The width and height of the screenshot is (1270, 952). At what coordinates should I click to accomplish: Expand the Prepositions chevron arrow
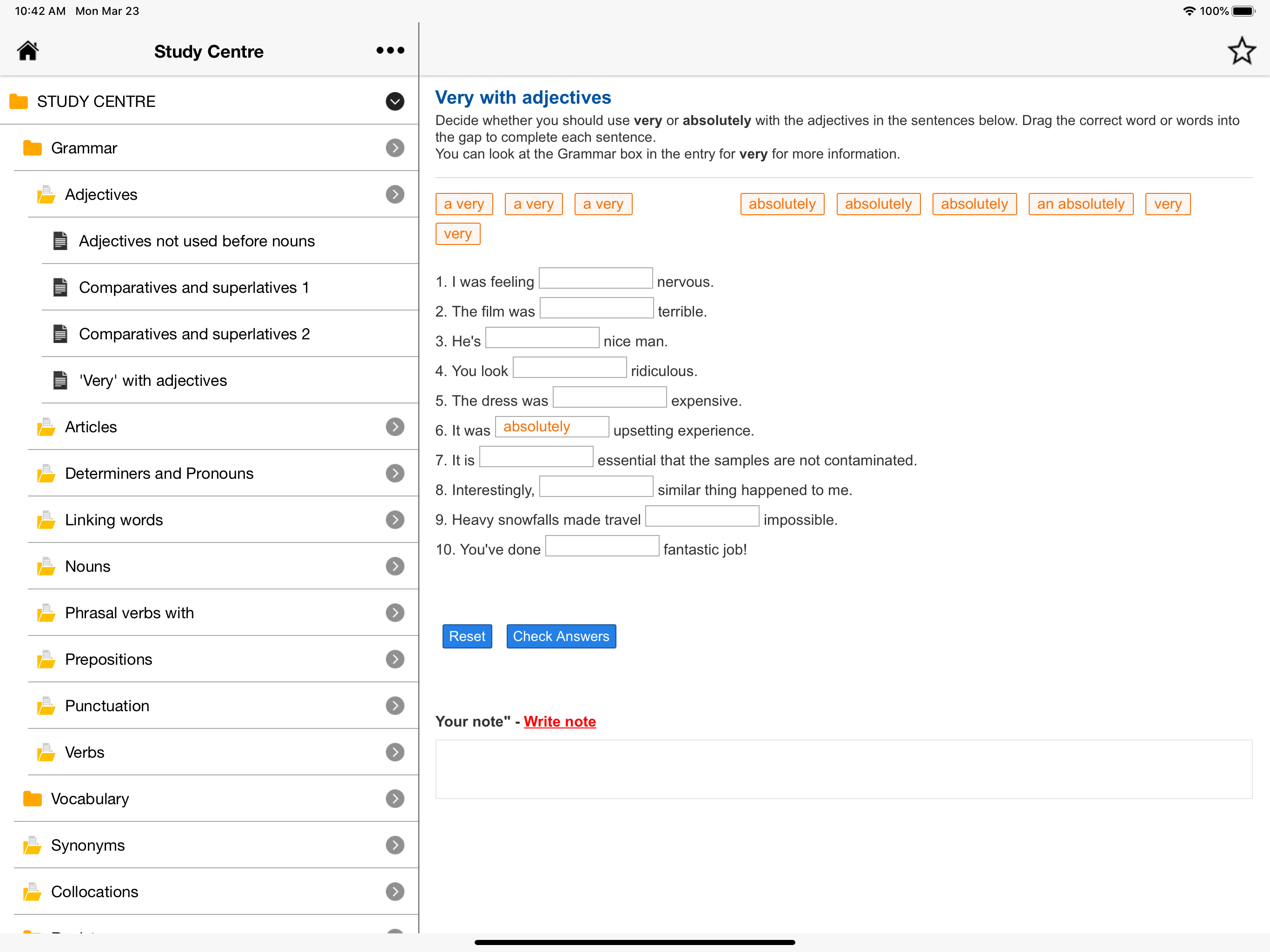point(395,659)
